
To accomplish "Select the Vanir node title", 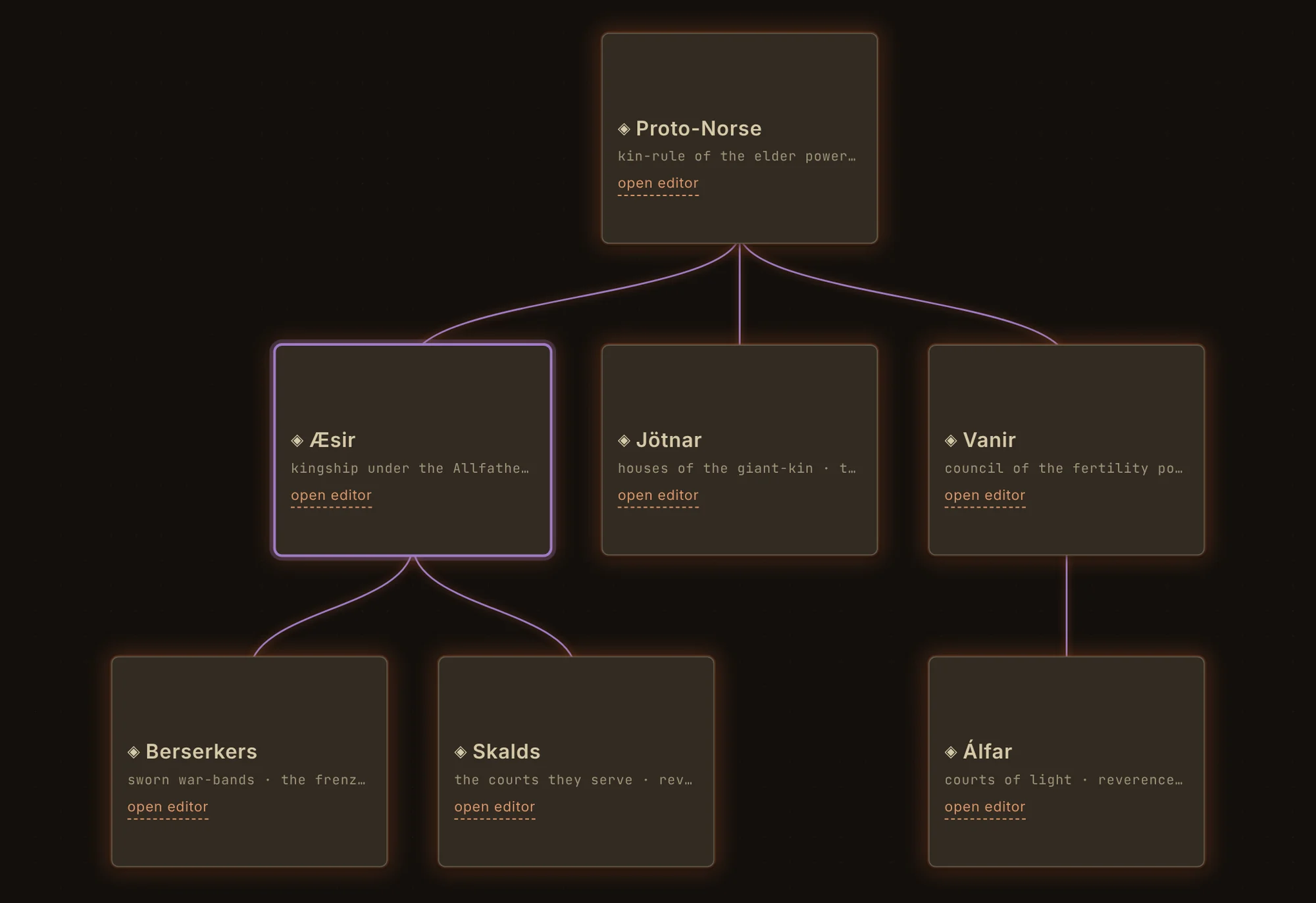I will (989, 440).
